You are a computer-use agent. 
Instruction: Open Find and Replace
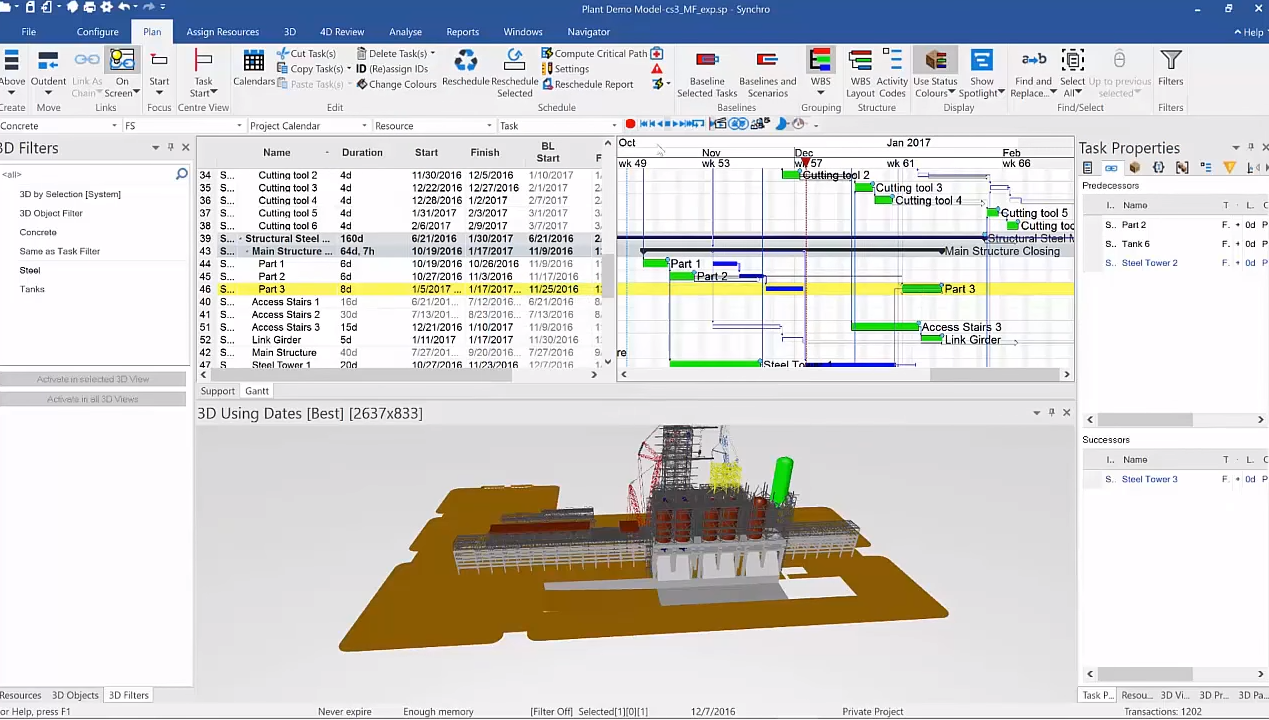click(1033, 74)
